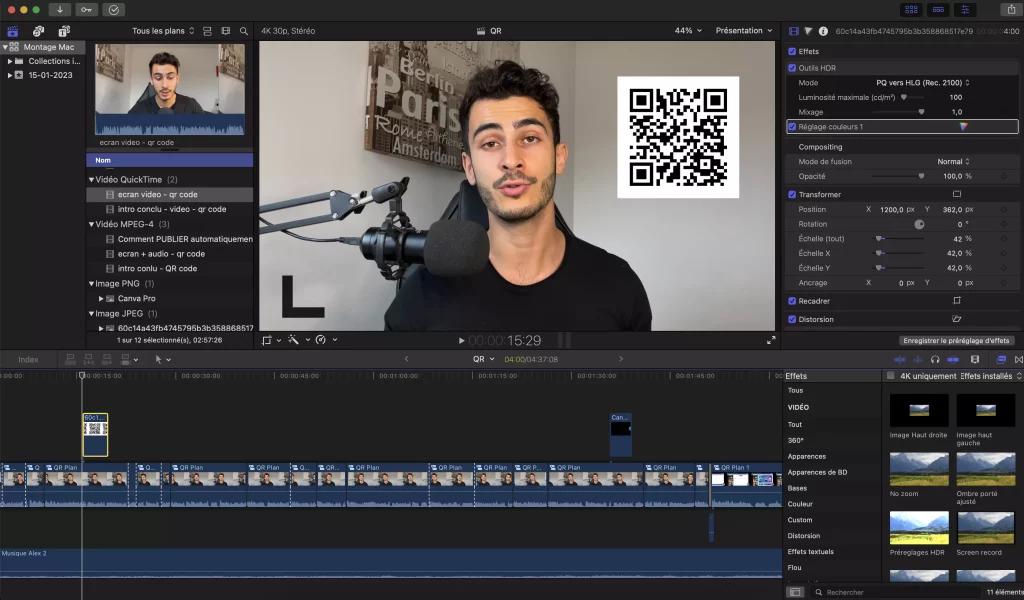Open color board for Réglage couleurs 1
This screenshot has width=1024, height=600.
(x=963, y=127)
